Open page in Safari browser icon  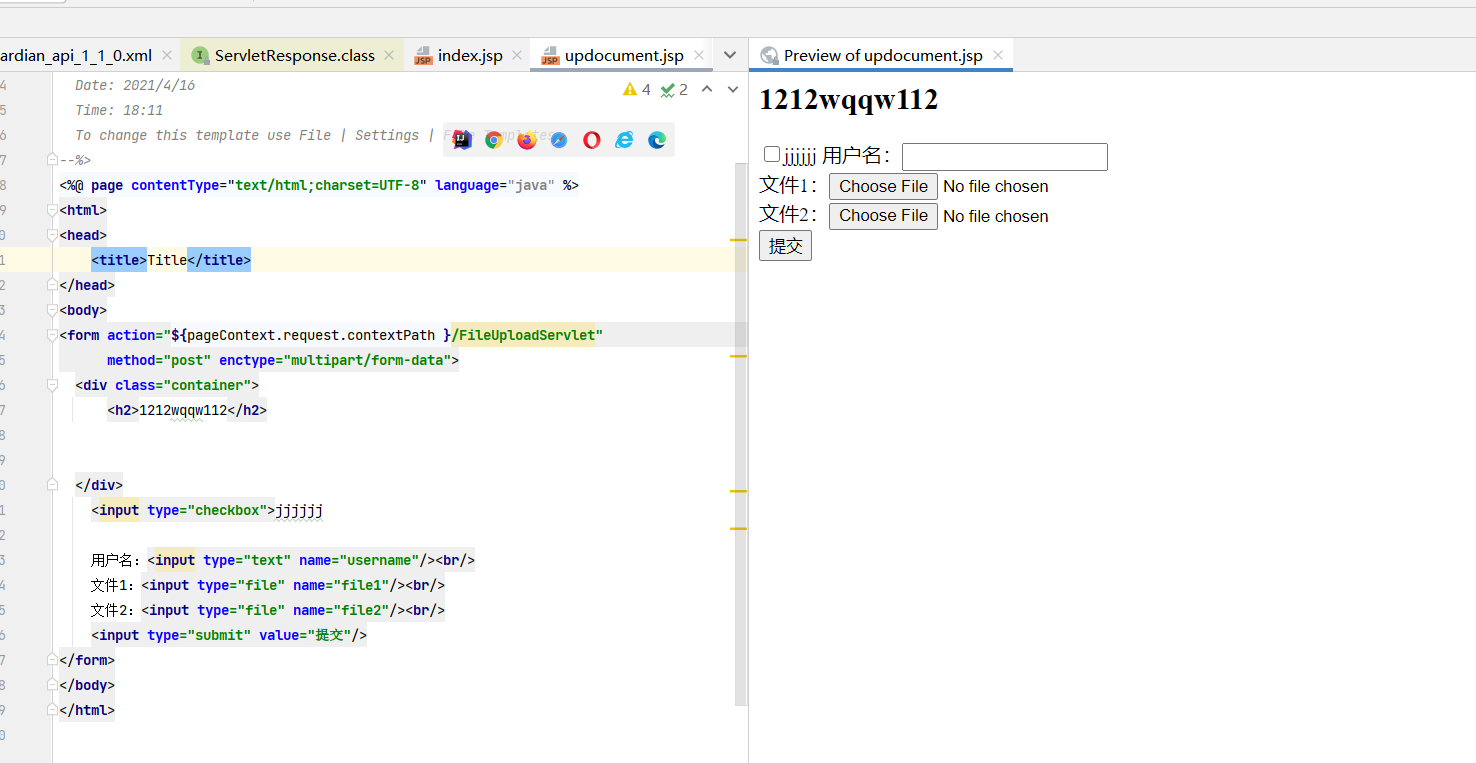tap(559, 140)
